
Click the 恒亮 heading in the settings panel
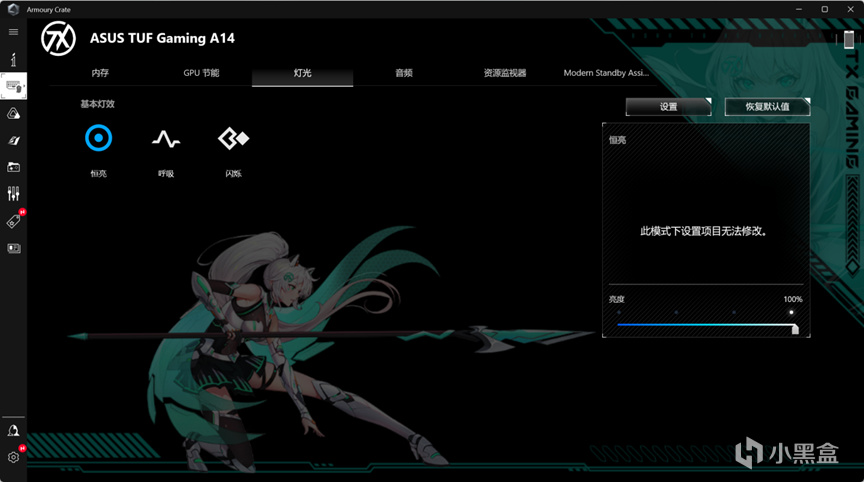(617, 140)
